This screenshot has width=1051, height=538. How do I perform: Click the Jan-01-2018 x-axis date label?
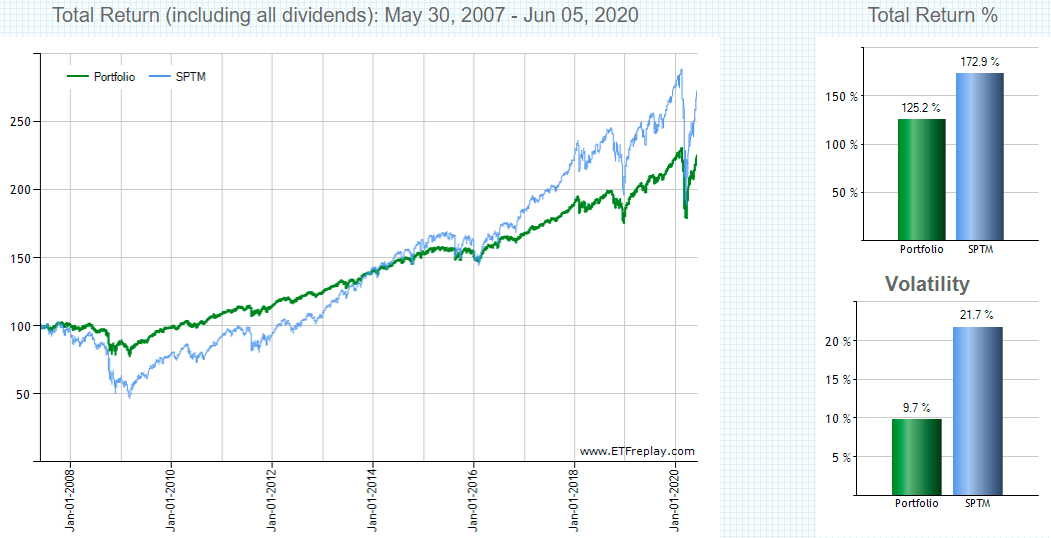coord(574,500)
